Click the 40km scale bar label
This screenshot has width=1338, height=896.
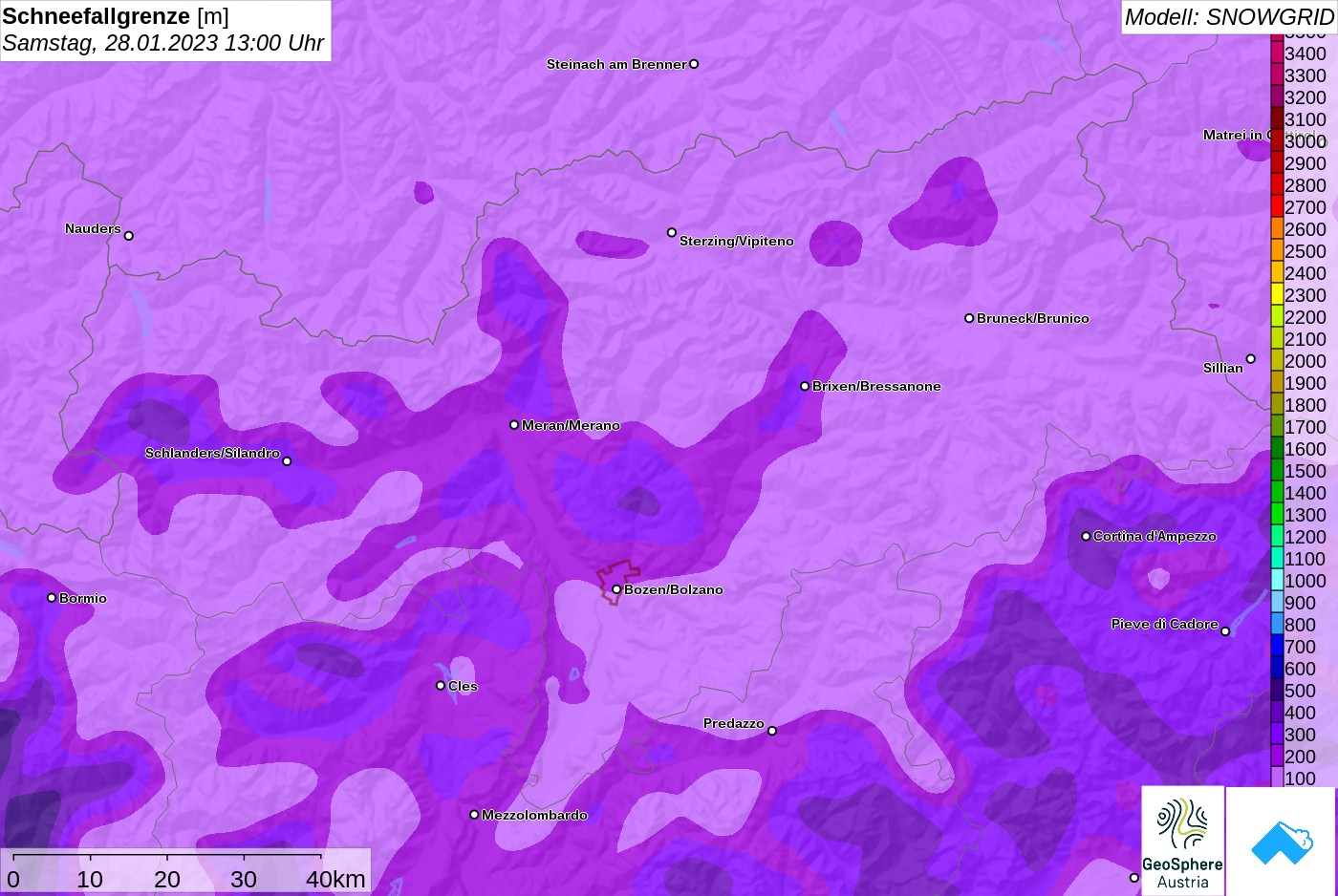click(335, 879)
